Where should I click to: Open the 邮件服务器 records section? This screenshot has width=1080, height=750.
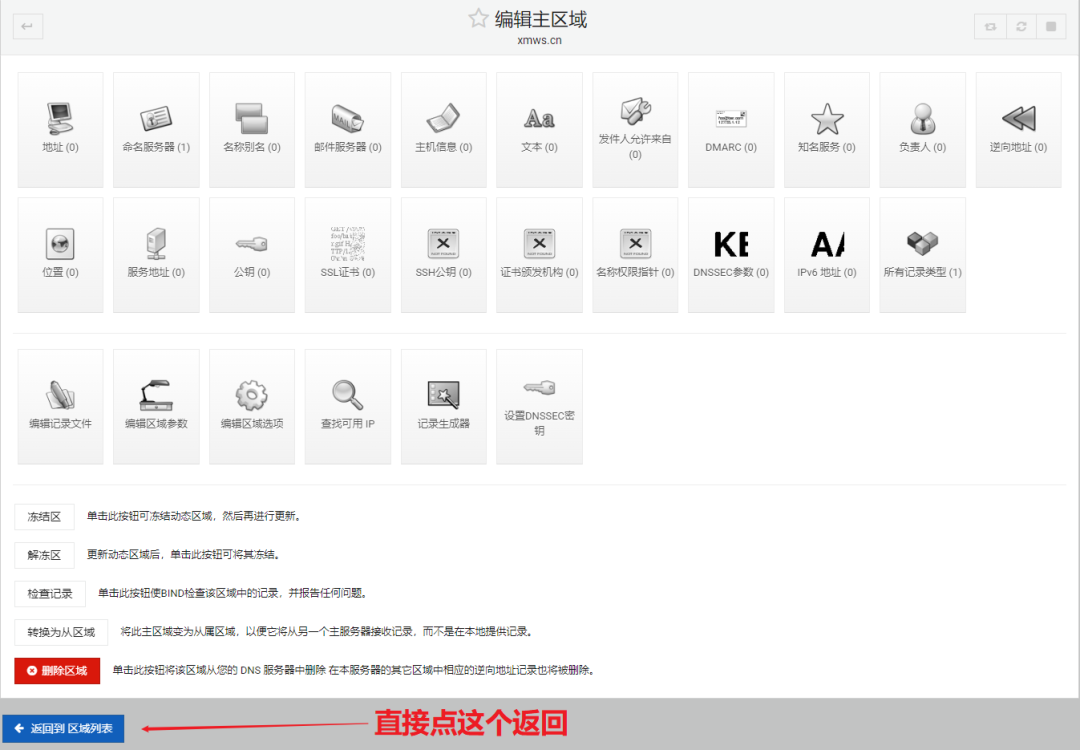347,129
